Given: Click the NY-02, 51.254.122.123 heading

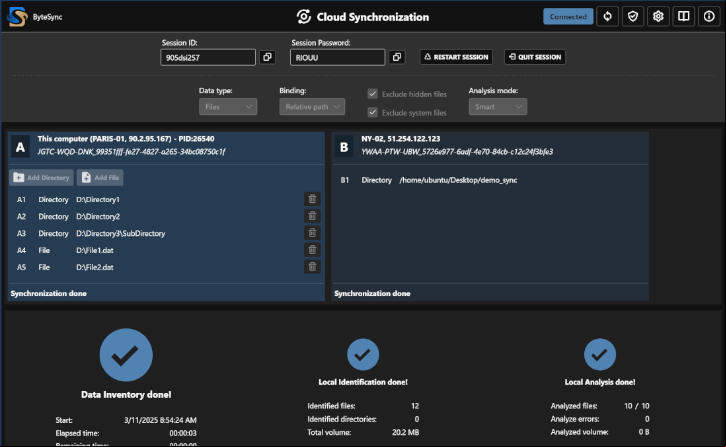Looking at the screenshot, I should point(401,139).
